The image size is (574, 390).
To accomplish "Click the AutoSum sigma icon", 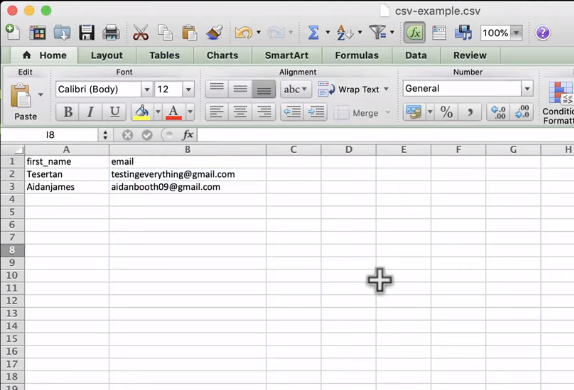I will pyautogui.click(x=313, y=33).
